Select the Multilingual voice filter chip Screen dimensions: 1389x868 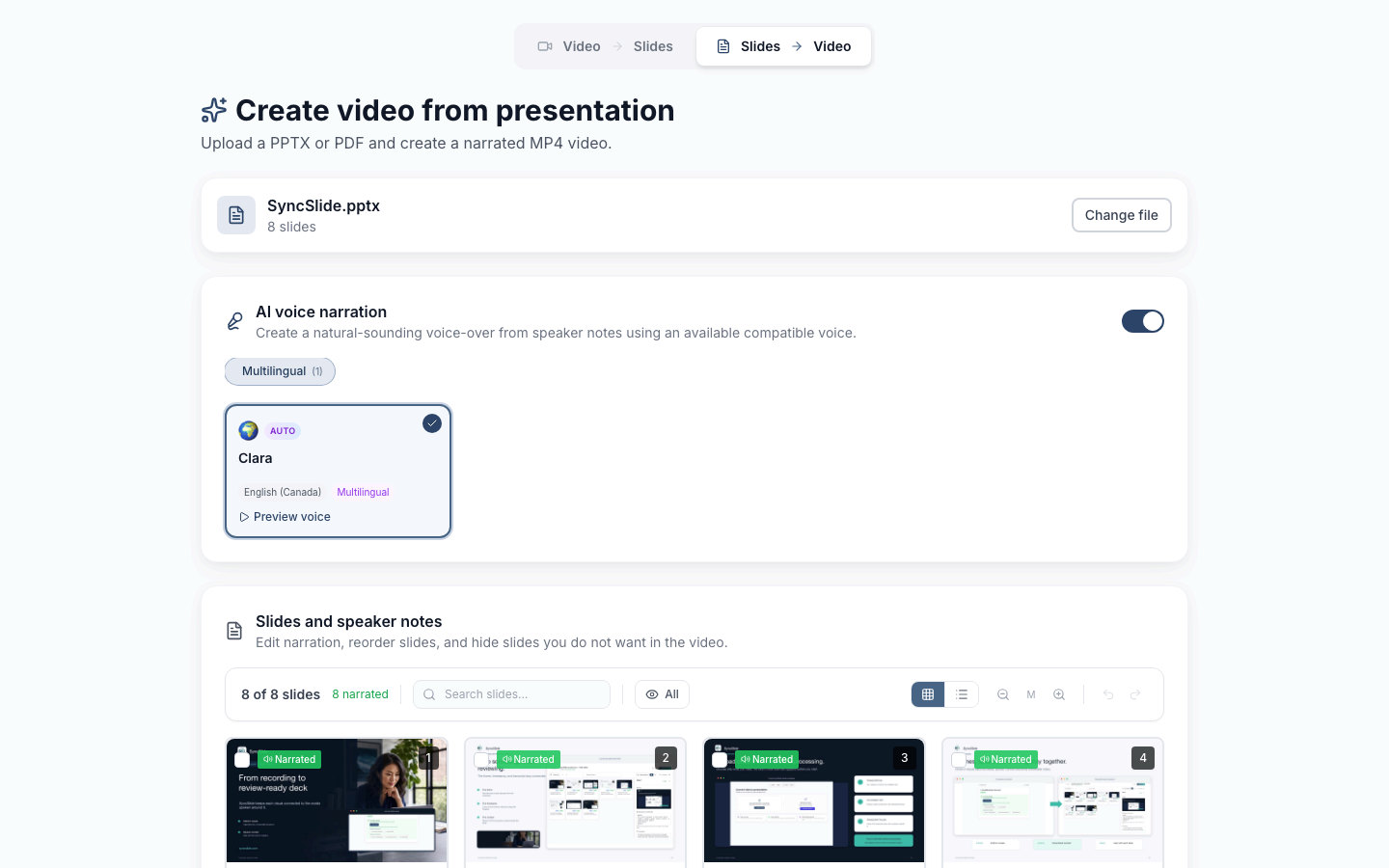tap(280, 371)
